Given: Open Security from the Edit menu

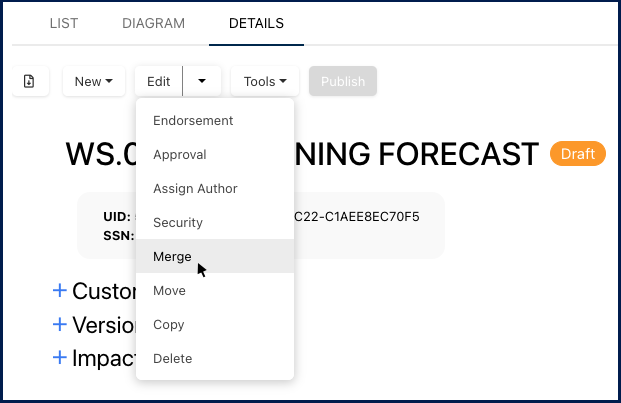Looking at the screenshot, I should 178,223.
